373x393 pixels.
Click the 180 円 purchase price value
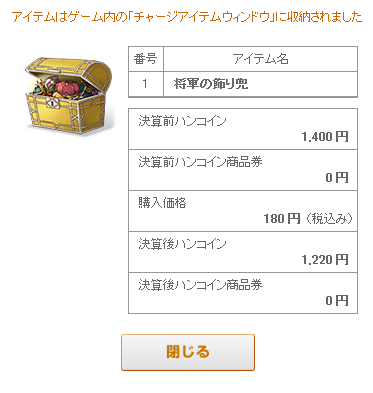click(x=282, y=219)
